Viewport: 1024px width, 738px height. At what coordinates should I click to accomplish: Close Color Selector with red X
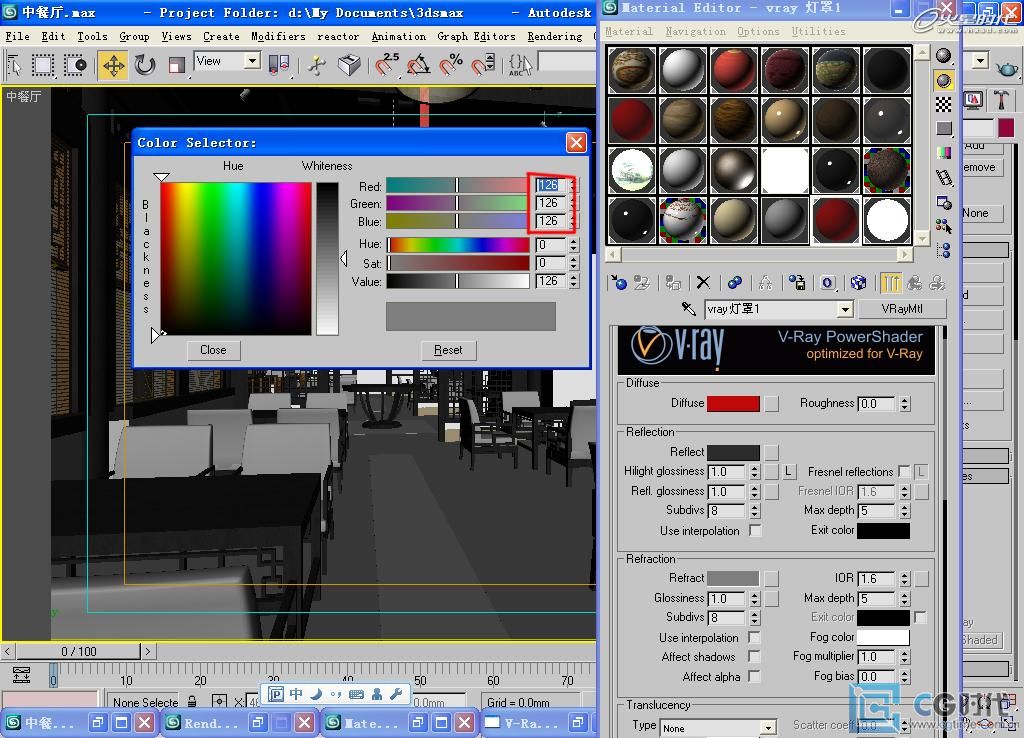tap(576, 142)
